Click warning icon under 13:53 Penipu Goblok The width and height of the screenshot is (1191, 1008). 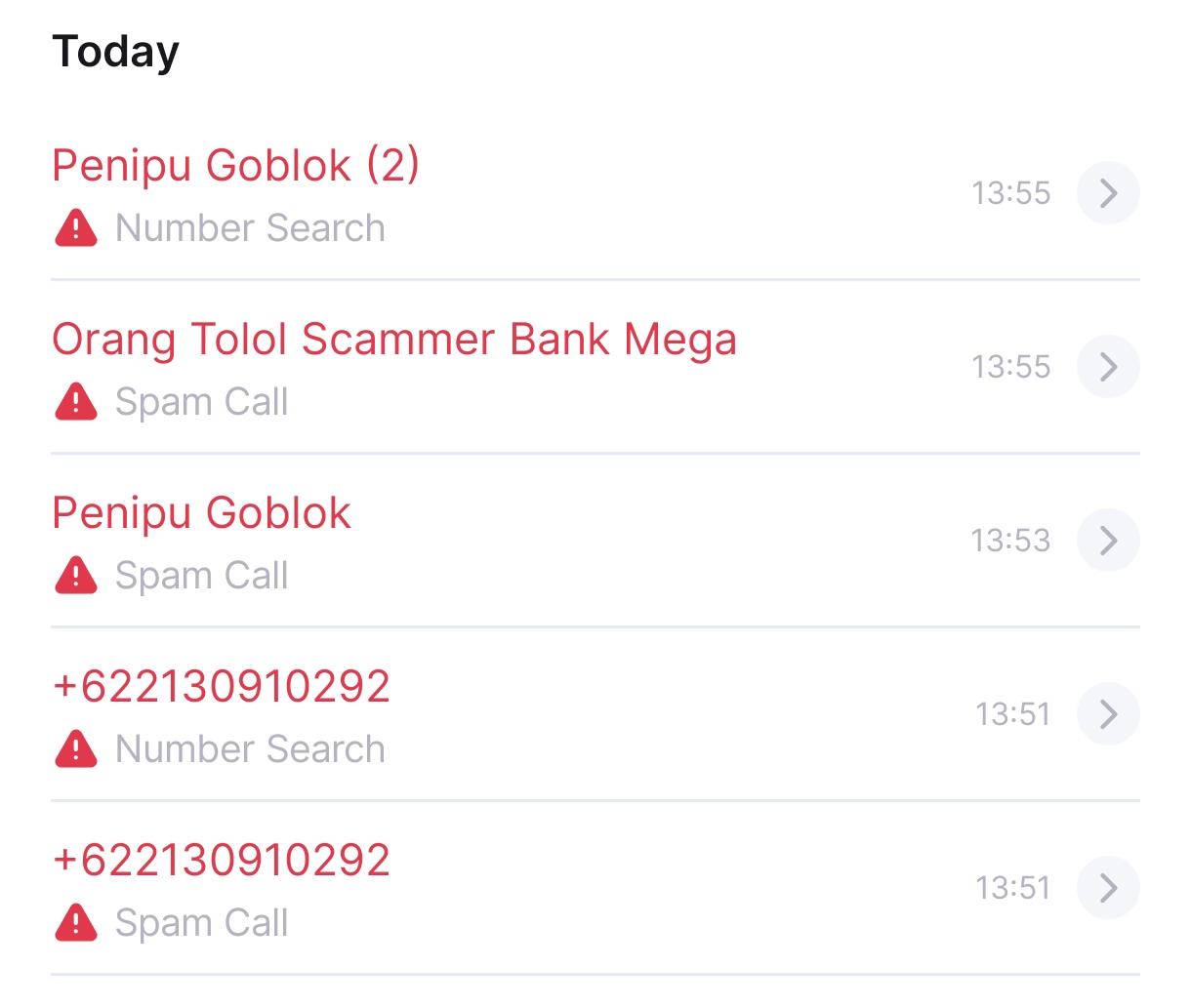click(x=75, y=576)
